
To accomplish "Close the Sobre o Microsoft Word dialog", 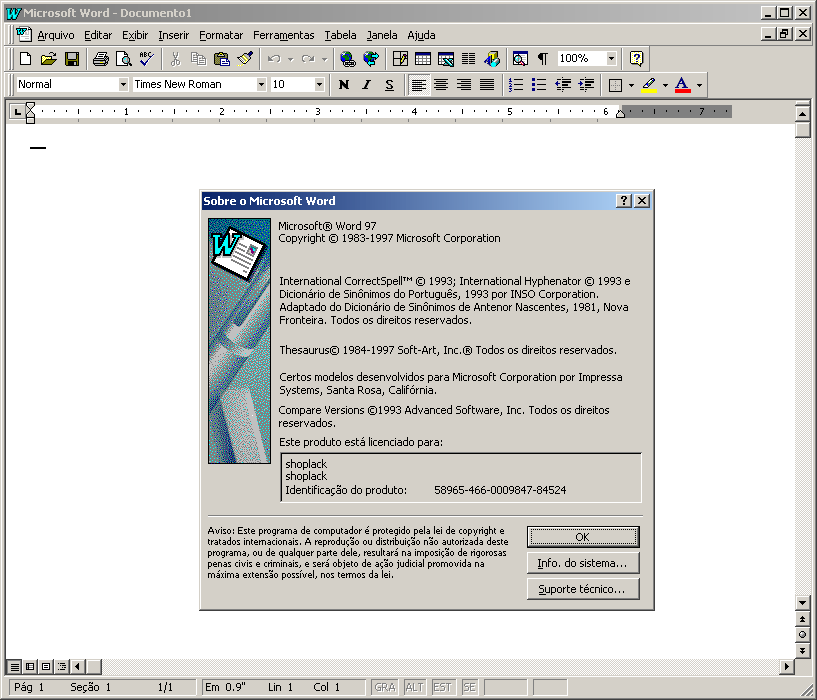I will [x=642, y=201].
